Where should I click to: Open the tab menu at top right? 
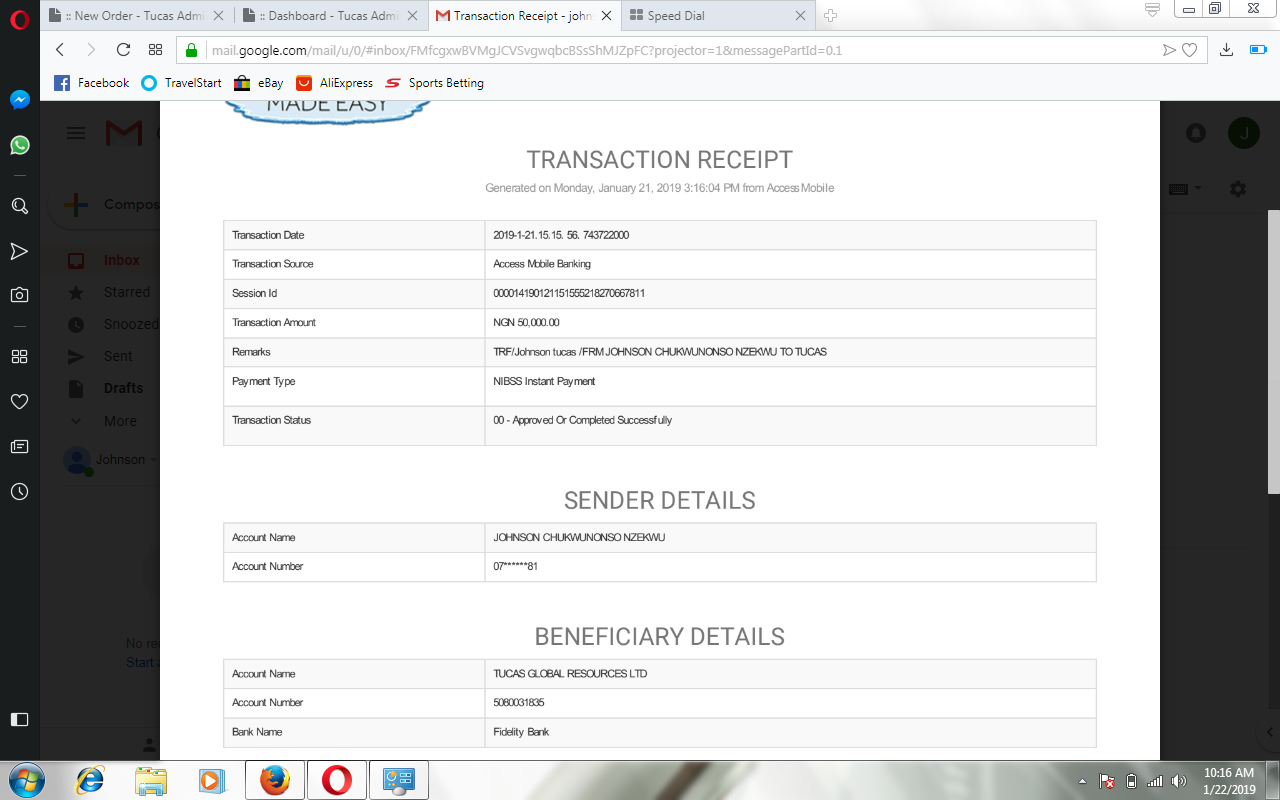[1152, 10]
